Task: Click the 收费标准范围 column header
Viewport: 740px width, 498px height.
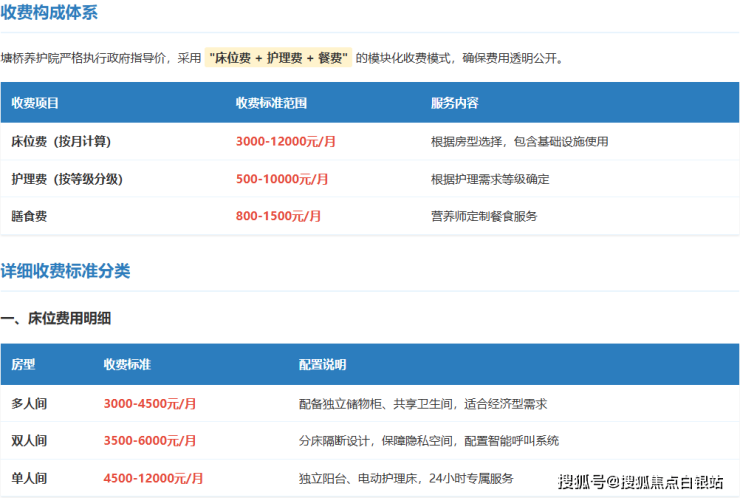Action: (x=271, y=103)
